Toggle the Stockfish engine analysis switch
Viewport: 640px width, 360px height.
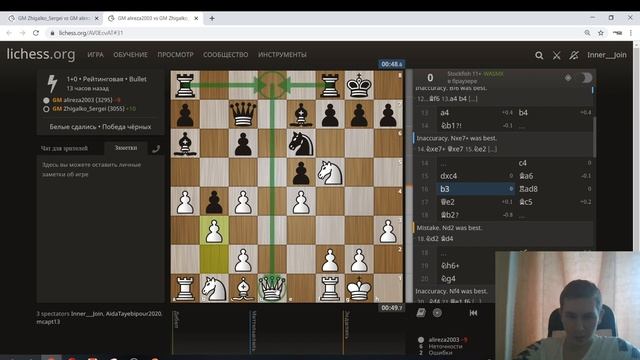[x=586, y=78]
